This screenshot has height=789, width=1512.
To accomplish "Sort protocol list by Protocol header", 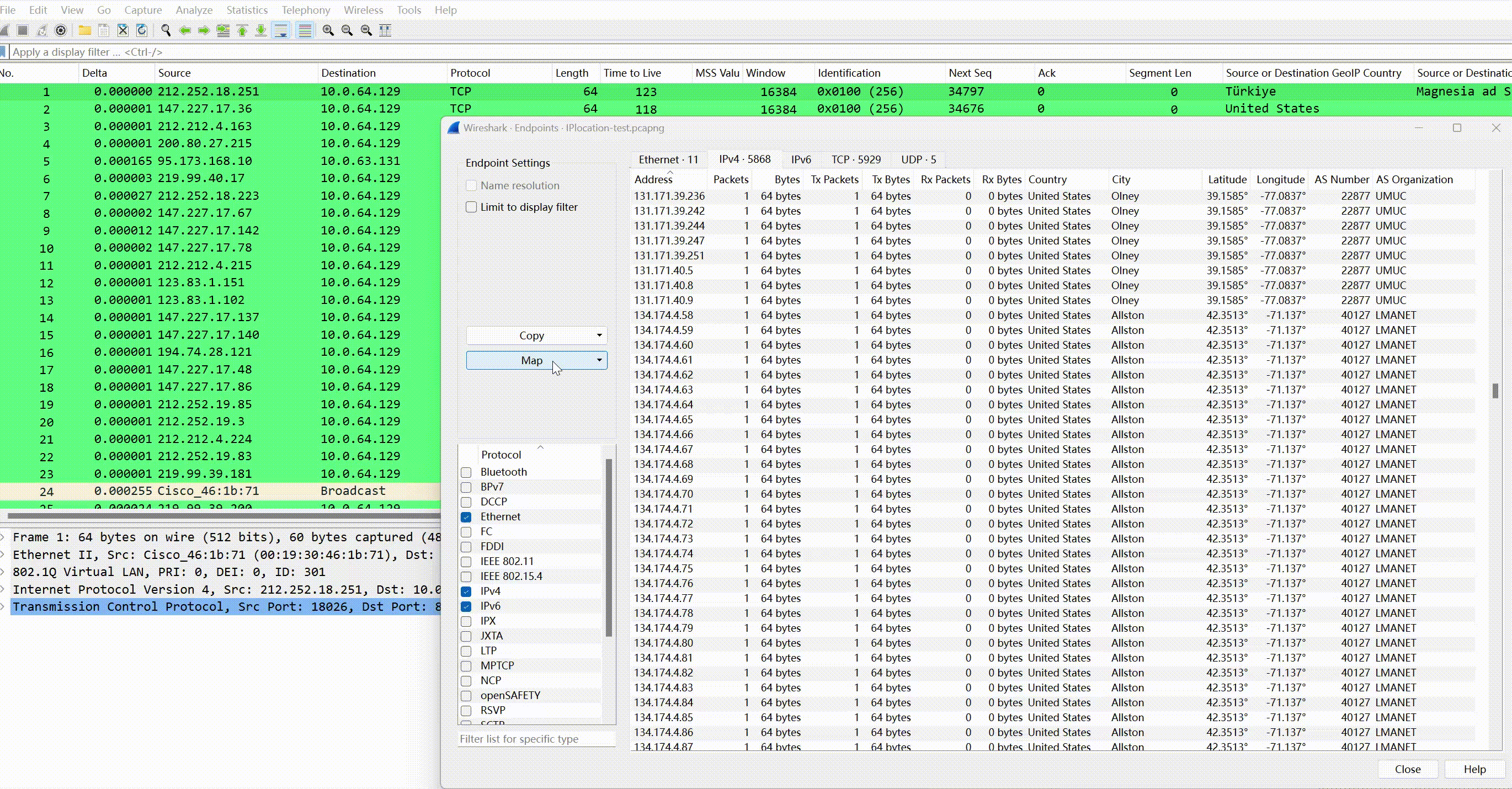I will 501,455.
